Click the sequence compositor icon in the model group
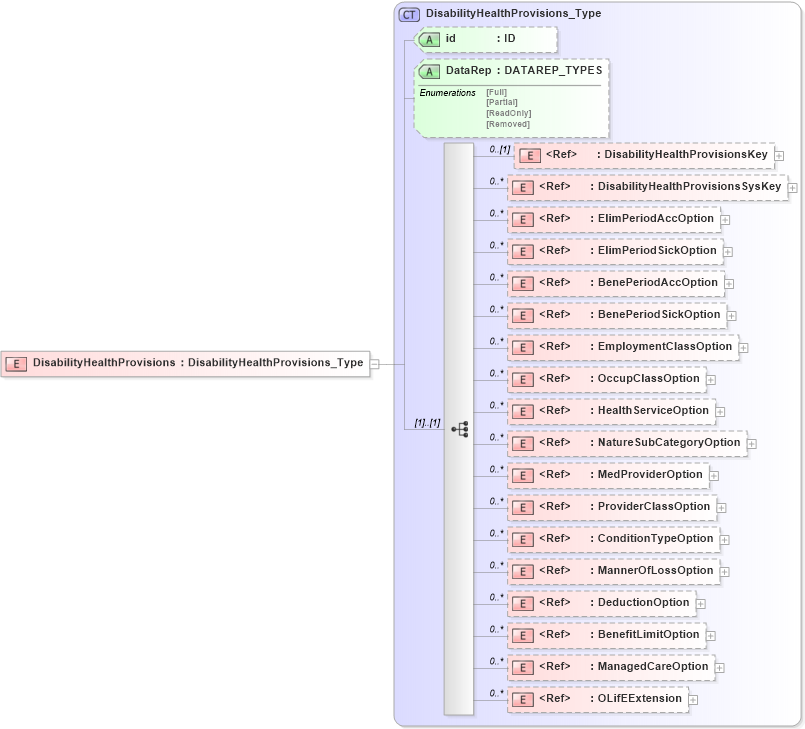This screenshot has width=805, height=729. point(460,427)
